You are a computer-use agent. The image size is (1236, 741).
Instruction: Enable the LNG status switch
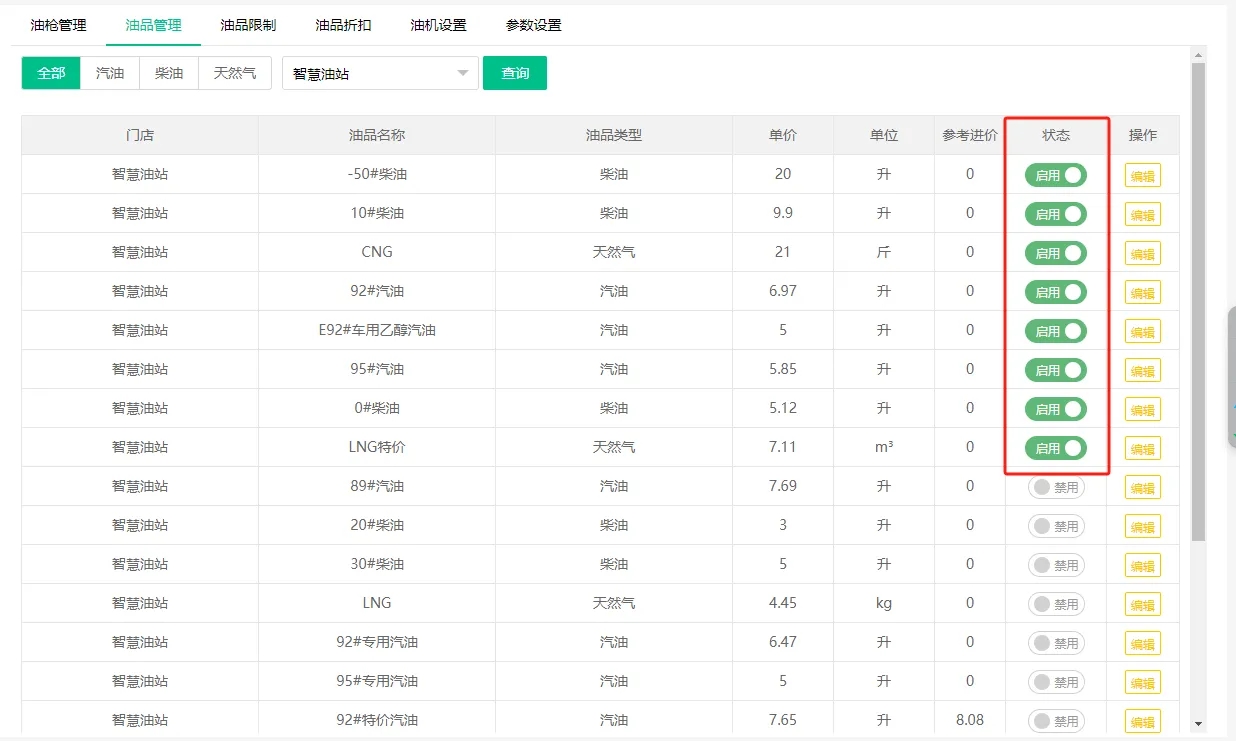(1056, 604)
